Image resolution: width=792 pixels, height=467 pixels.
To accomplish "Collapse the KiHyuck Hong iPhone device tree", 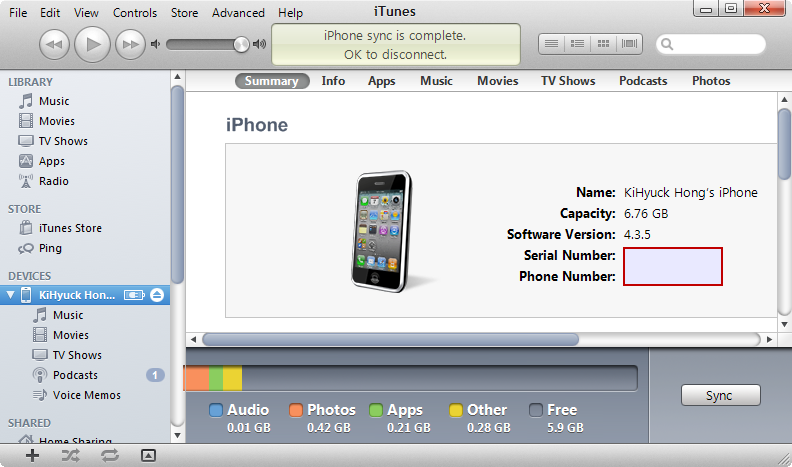I will click(10, 295).
